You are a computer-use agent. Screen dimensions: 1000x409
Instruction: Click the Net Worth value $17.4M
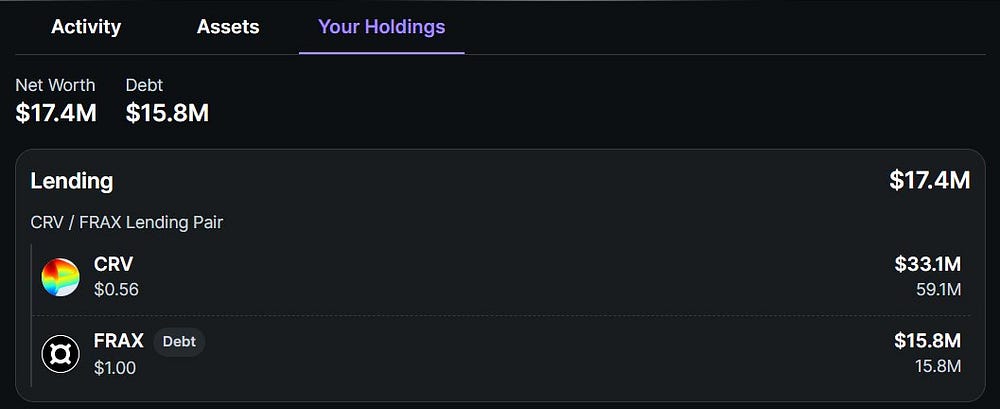[x=56, y=113]
